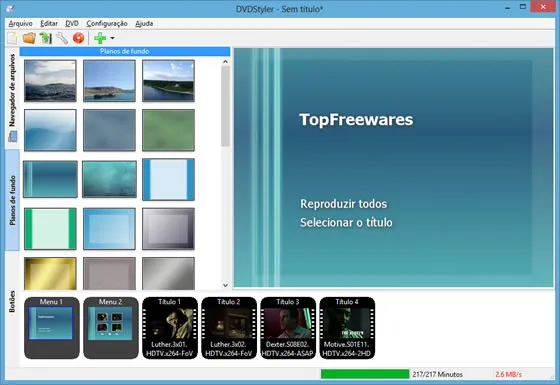Select the gray-purple framed background thumbnail
560x385 pixels.
tap(168, 229)
